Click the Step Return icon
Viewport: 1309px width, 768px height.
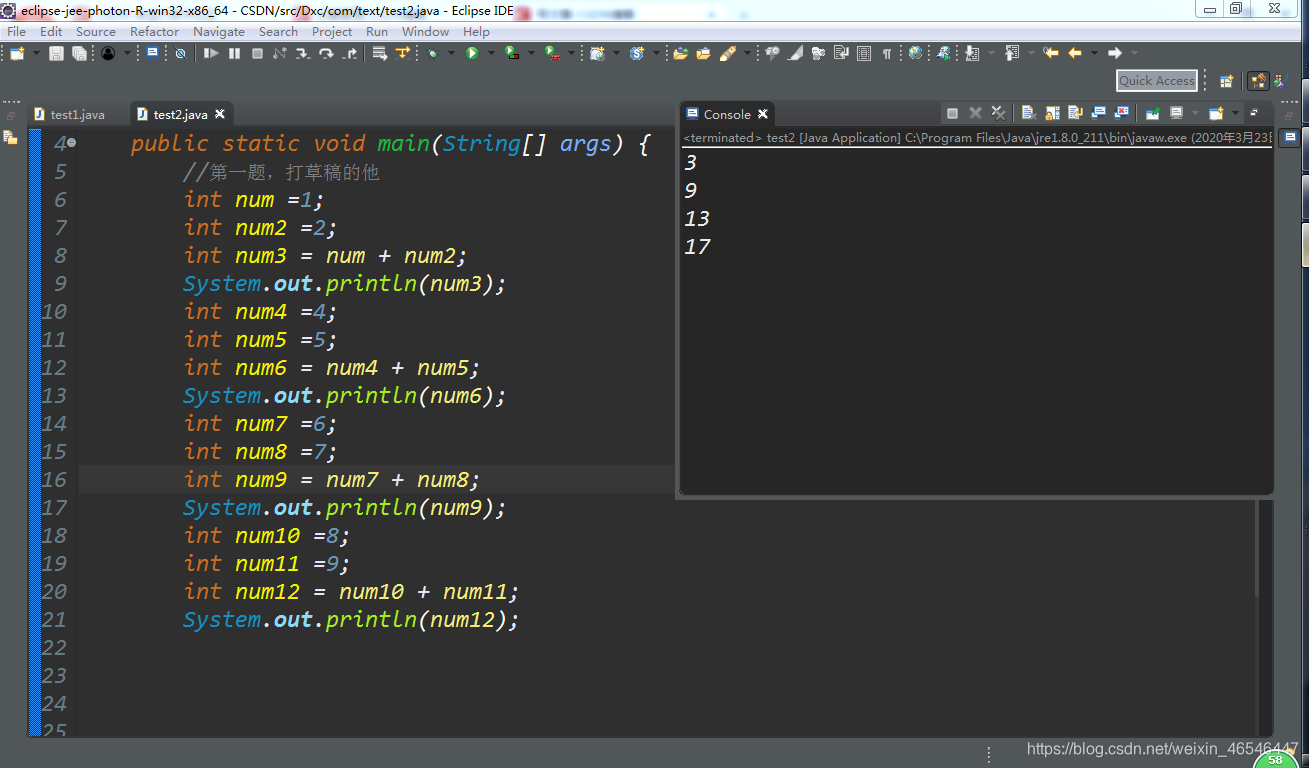click(x=348, y=53)
